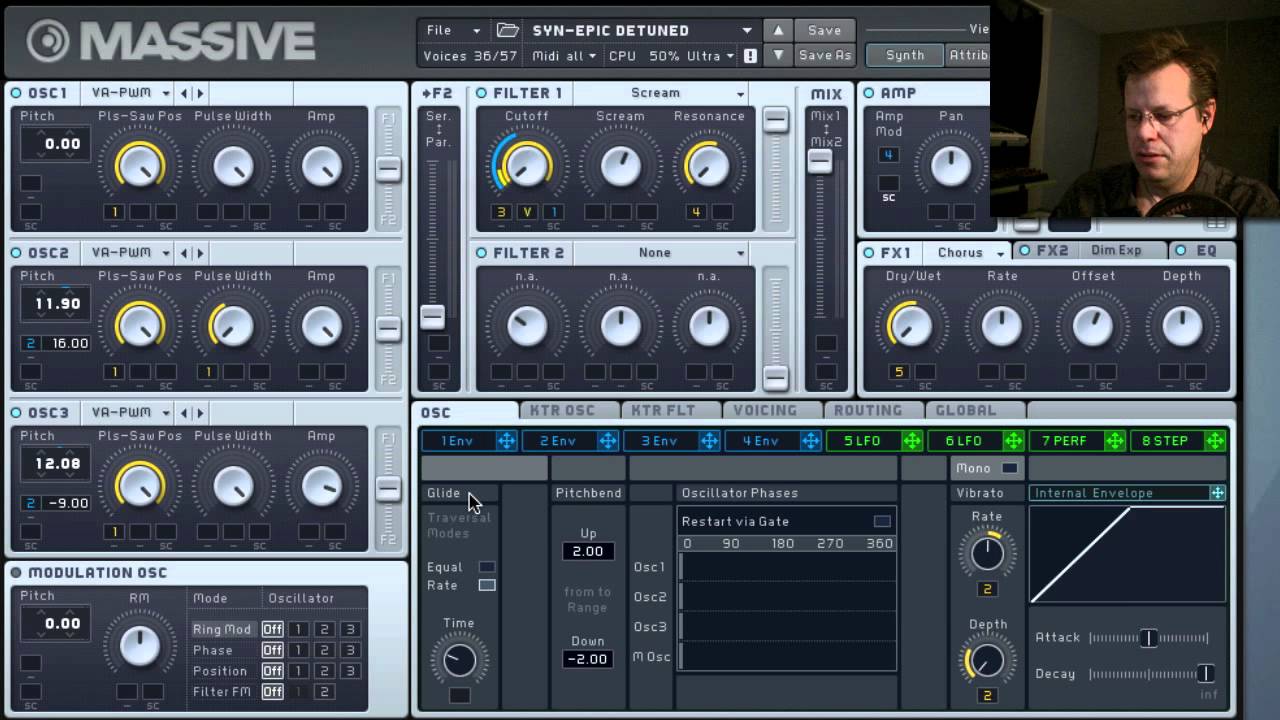Click the OSC1 Pls-Saw Pos knob

click(x=140, y=166)
